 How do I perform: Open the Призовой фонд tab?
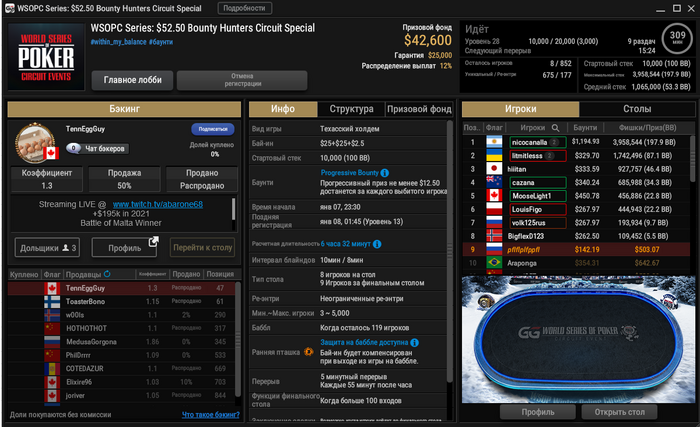click(419, 109)
